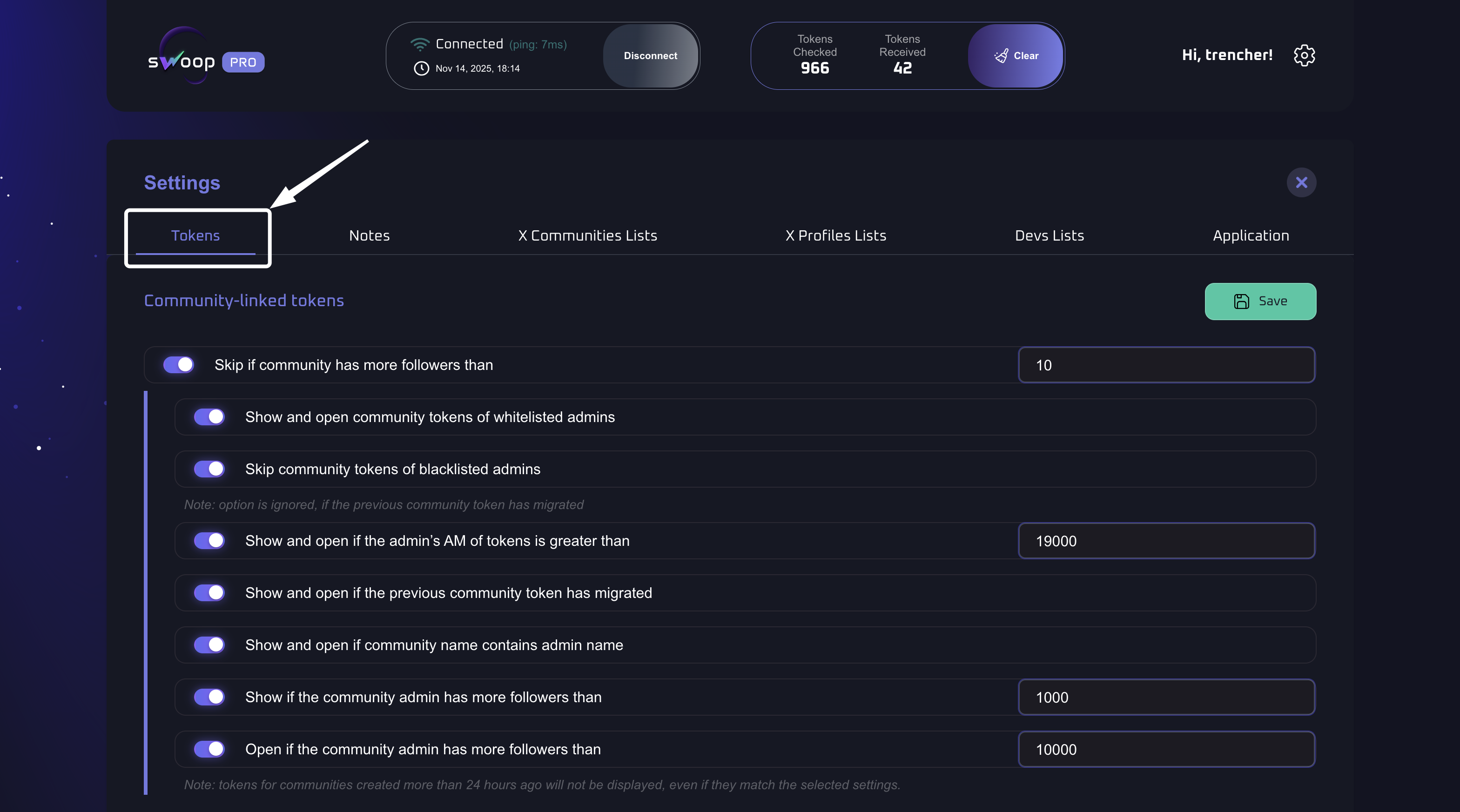Disable 'Show and open community tokens of whitelisted admins'

209,417
